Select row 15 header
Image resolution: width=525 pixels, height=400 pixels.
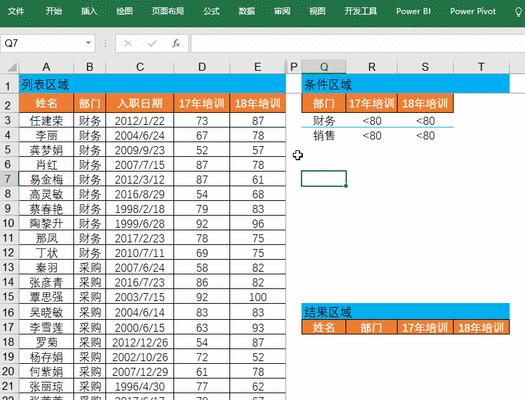point(9,297)
